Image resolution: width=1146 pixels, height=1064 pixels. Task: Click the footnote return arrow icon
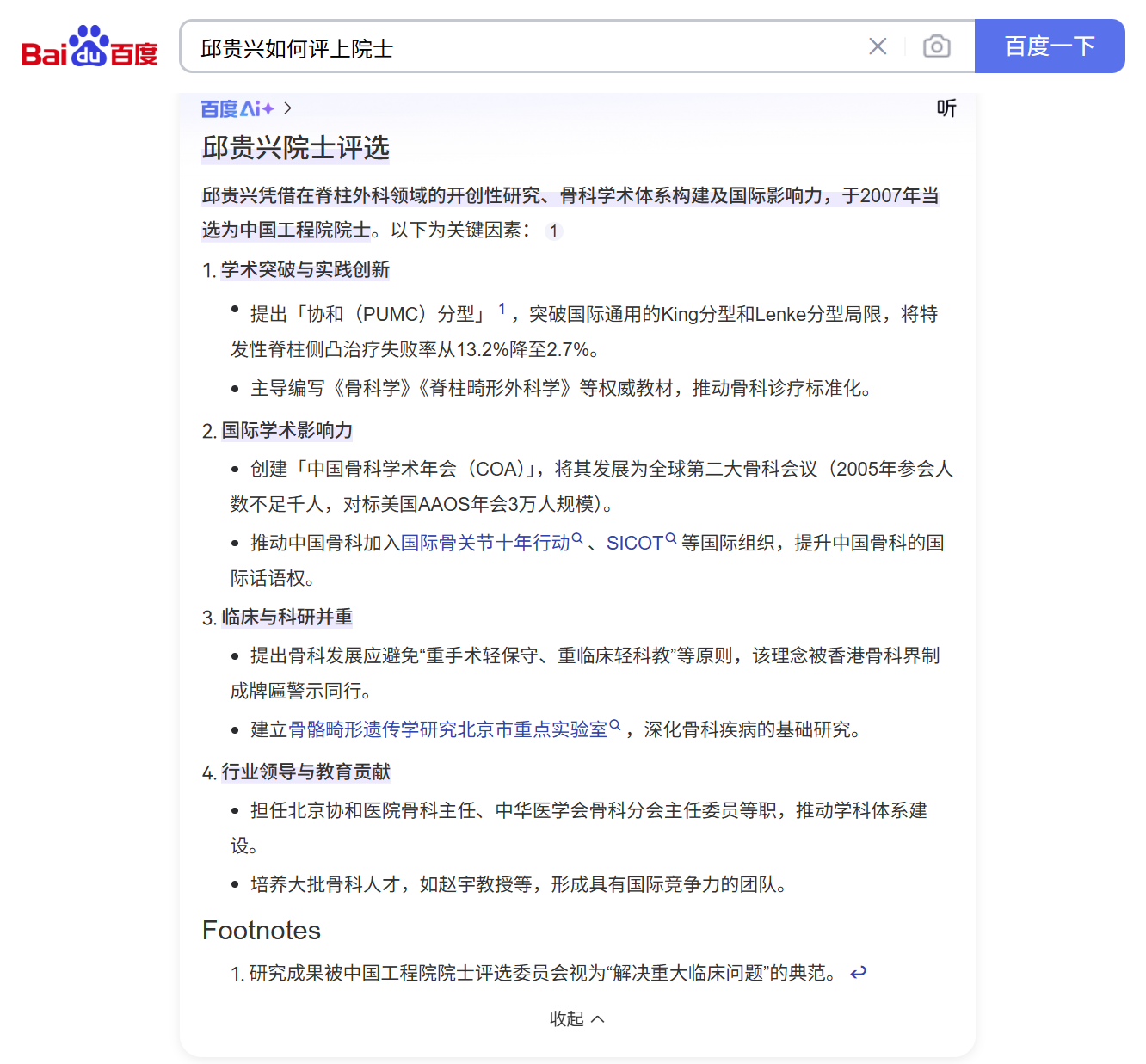click(857, 971)
